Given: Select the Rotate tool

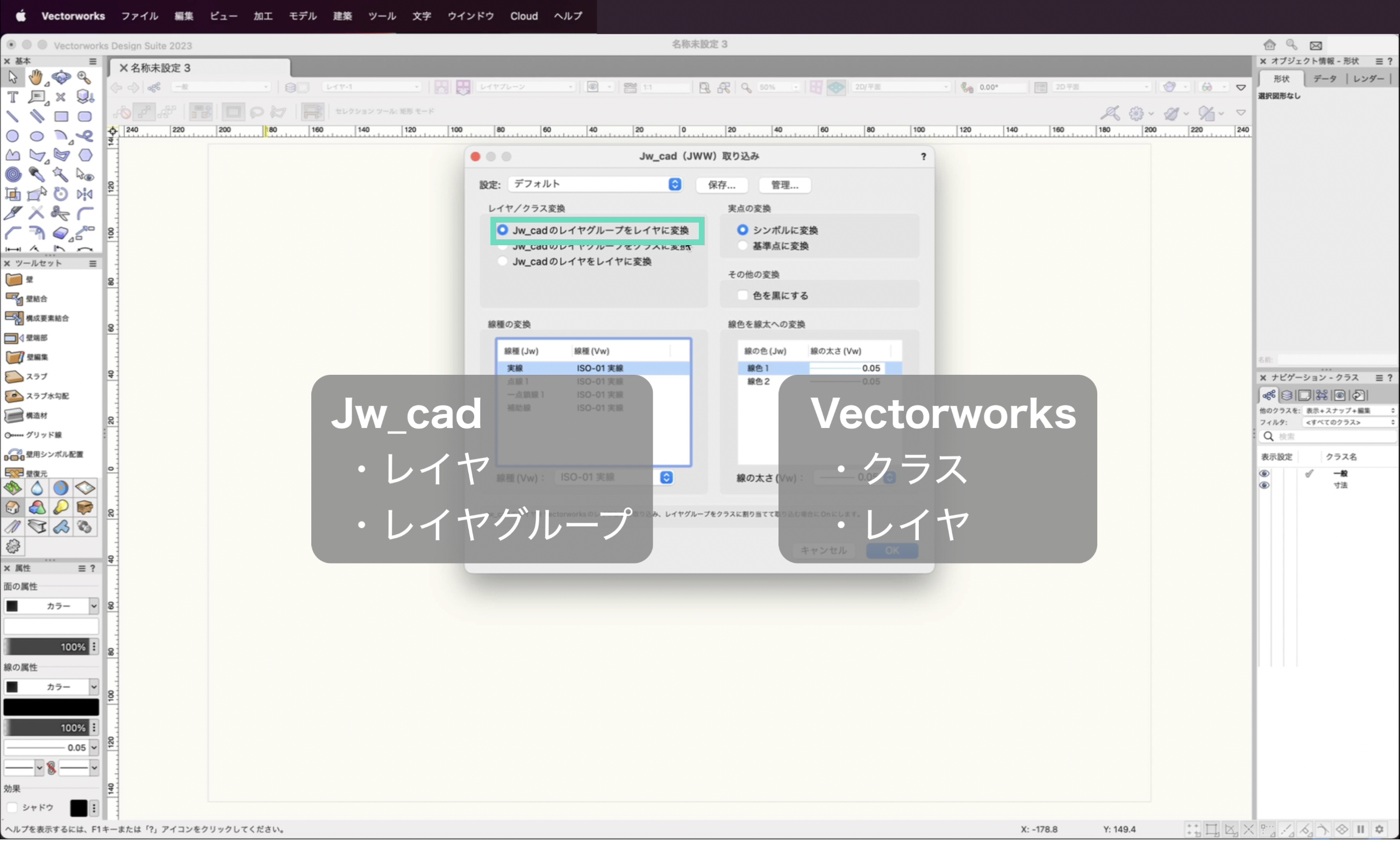Looking at the screenshot, I should point(61,194).
